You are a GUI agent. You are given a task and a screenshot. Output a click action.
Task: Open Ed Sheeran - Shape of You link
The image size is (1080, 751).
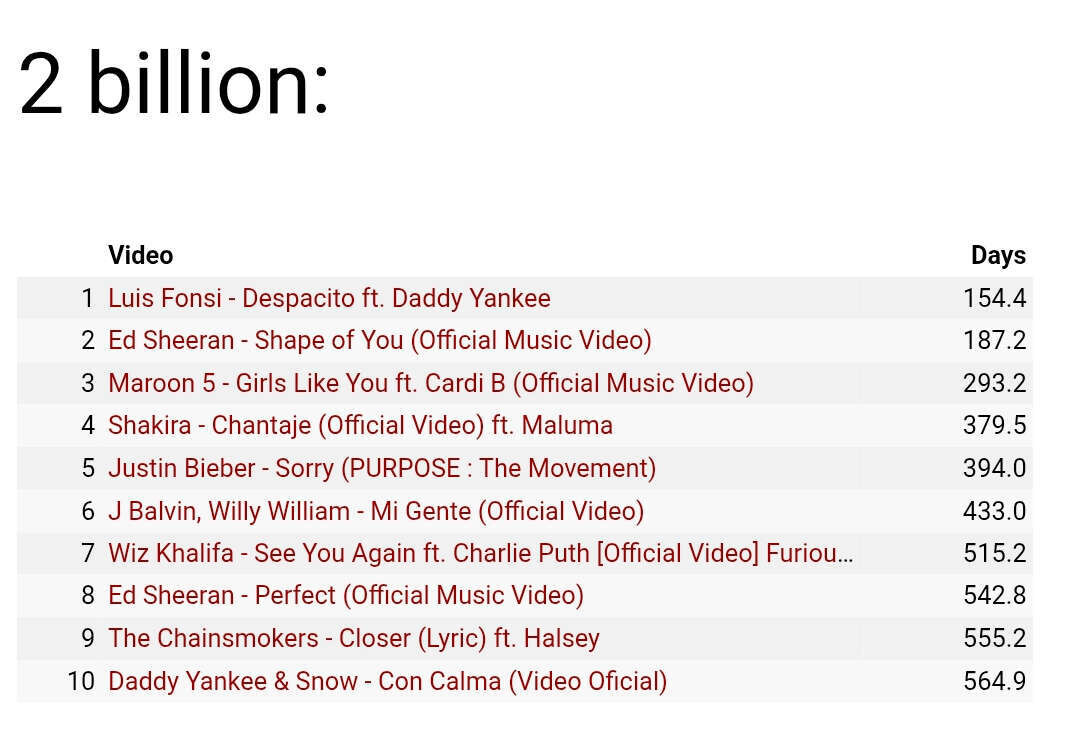pyautogui.click(x=380, y=340)
